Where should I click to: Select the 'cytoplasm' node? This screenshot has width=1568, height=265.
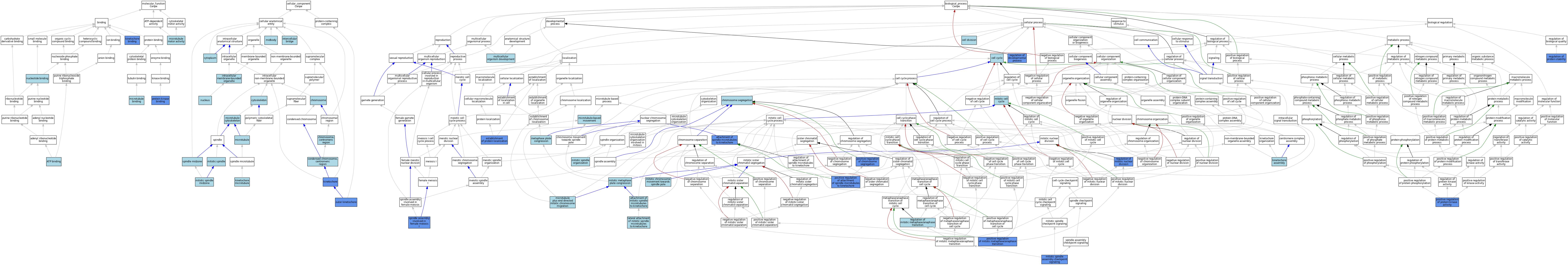(x=210, y=58)
